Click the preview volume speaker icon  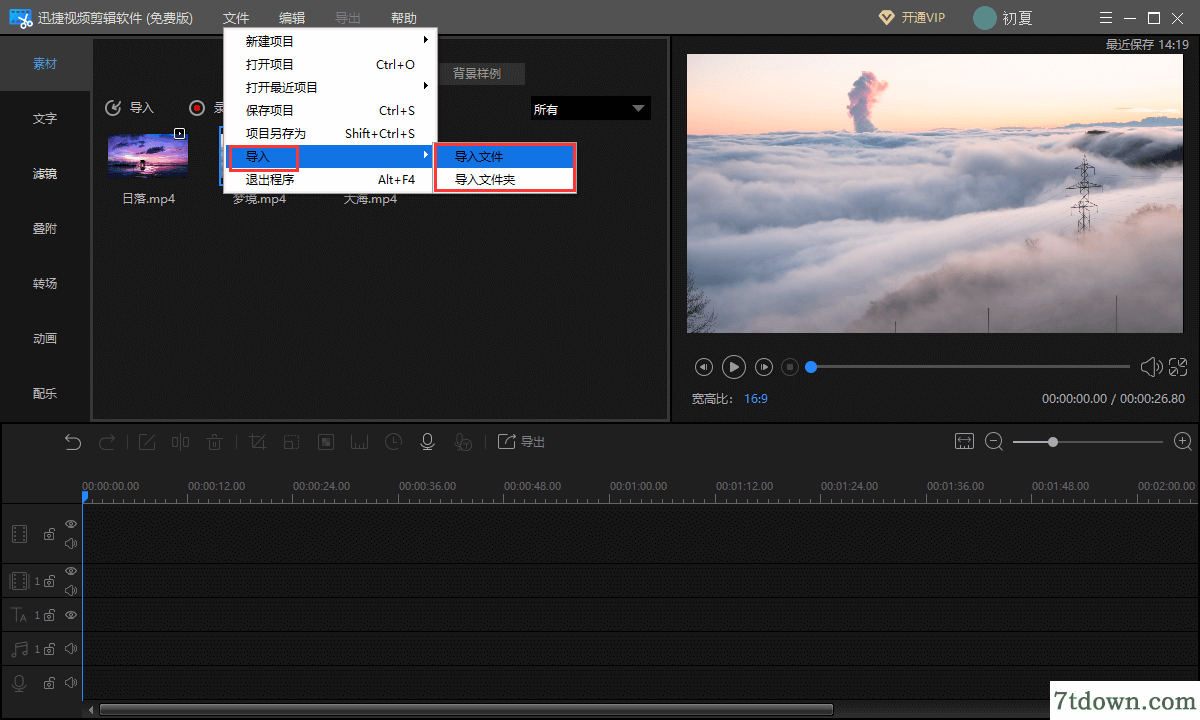tap(1151, 367)
